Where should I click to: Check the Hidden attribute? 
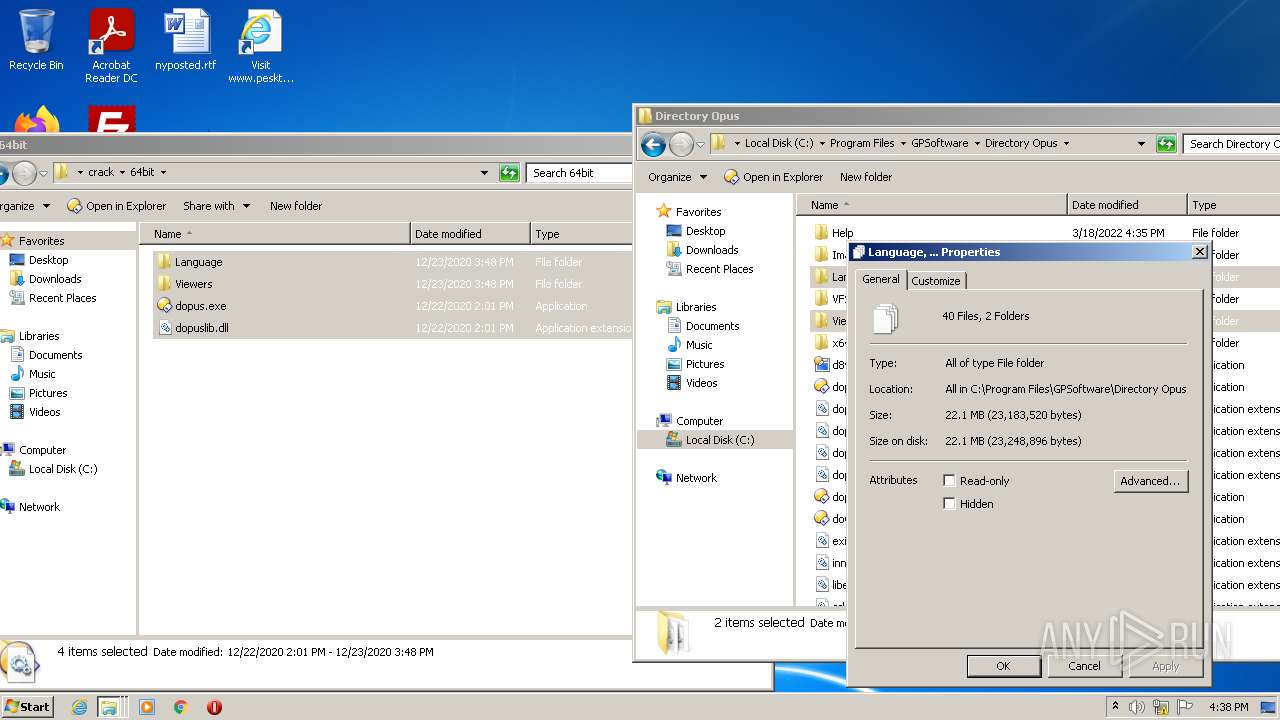(949, 504)
